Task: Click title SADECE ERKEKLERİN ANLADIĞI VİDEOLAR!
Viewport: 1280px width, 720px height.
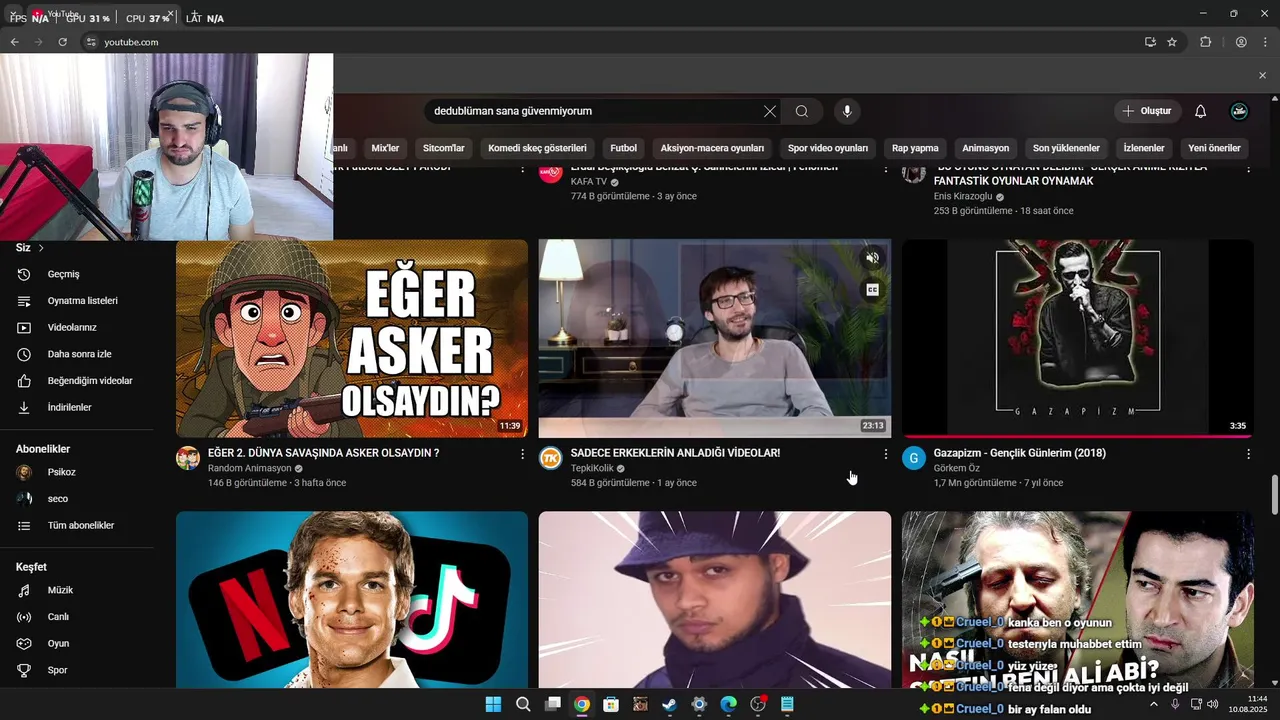Action: [x=675, y=453]
